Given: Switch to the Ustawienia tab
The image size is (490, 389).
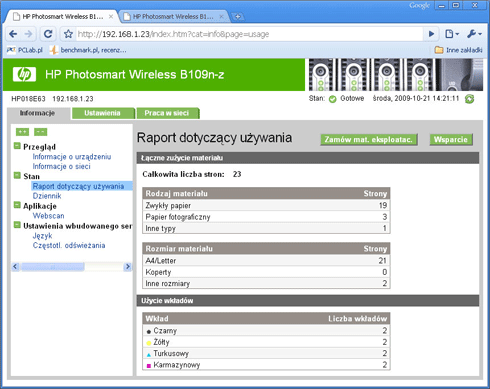Looking at the screenshot, I should coord(102,113).
